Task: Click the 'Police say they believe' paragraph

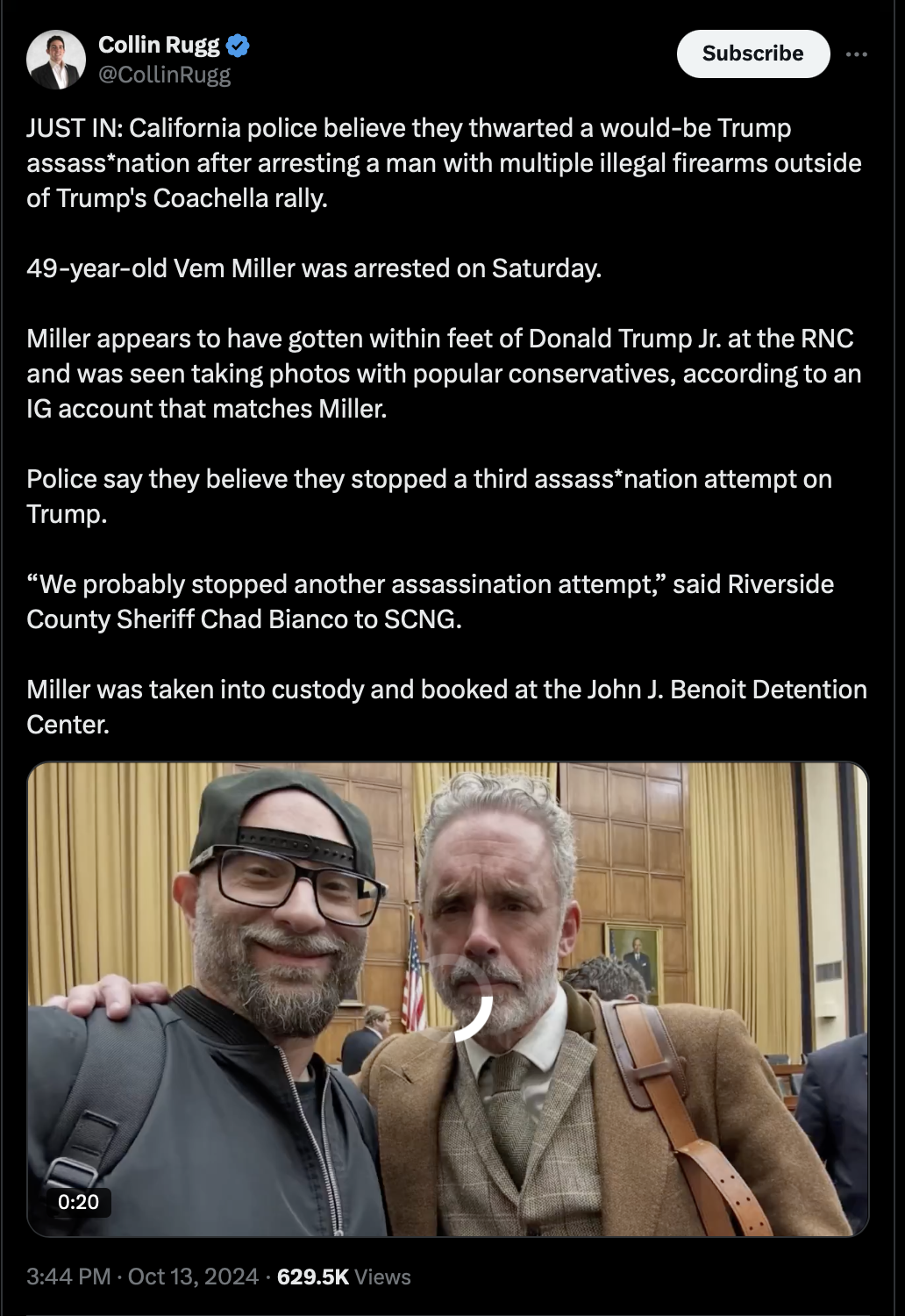Action: [x=430, y=496]
